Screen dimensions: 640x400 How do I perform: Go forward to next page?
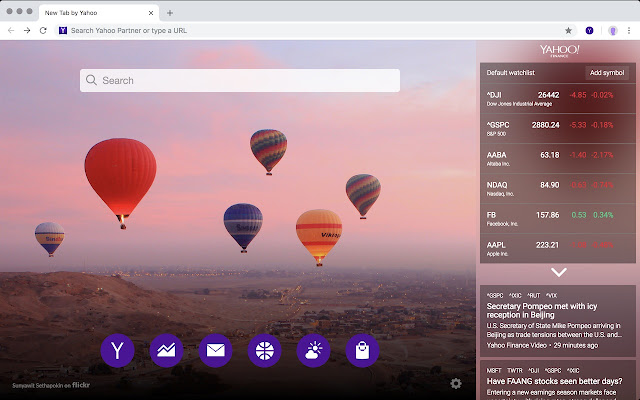[27, 31]
